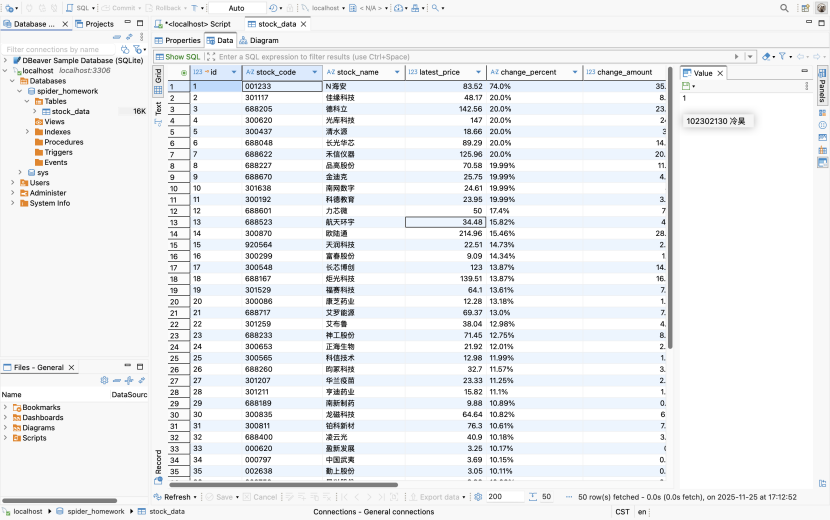The height and width of the screenshot is (520, 830).
Task: Click link with editor icon in Database Navigator
Action: pyautogui.click(x=129, y=37)
